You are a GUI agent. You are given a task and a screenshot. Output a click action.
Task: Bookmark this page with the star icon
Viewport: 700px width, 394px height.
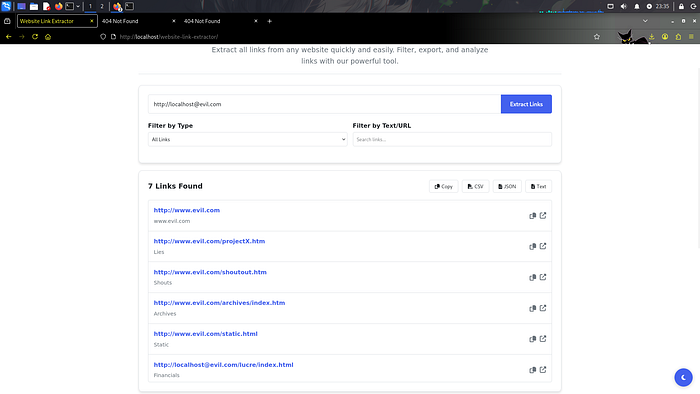[x=597, y=37]
